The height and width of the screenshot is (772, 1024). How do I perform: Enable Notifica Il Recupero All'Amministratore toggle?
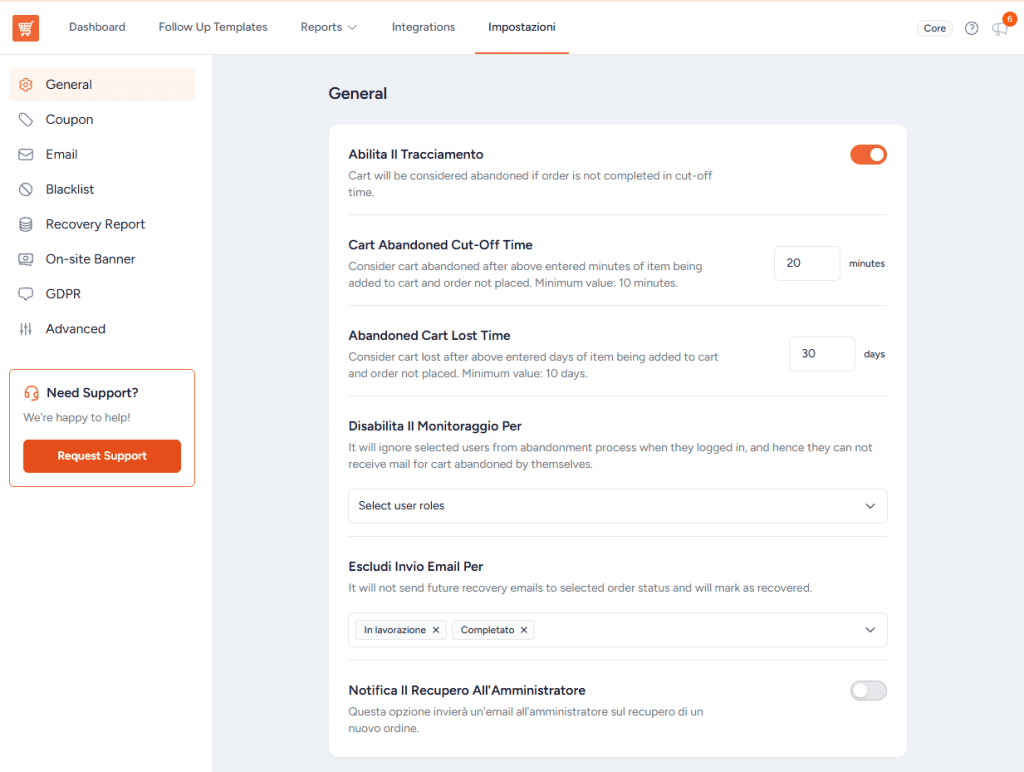868,690
